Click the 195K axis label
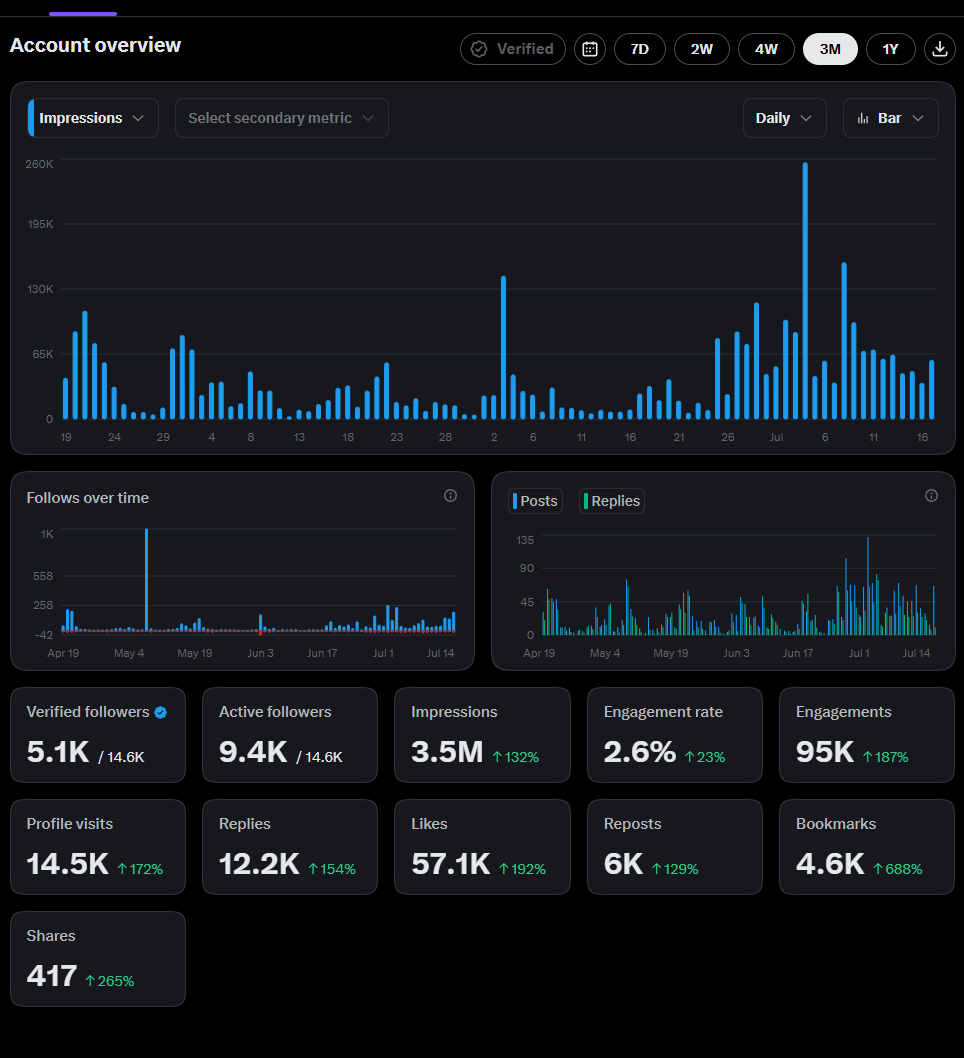 coord(40,224)
